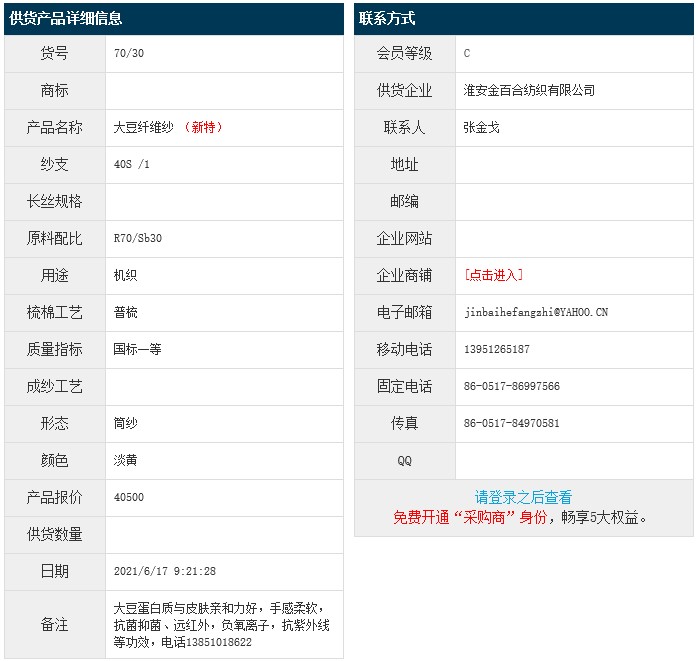
Task: Click the 备注 remarks description text
Action: pyautogui.click(x=221, y=625)
